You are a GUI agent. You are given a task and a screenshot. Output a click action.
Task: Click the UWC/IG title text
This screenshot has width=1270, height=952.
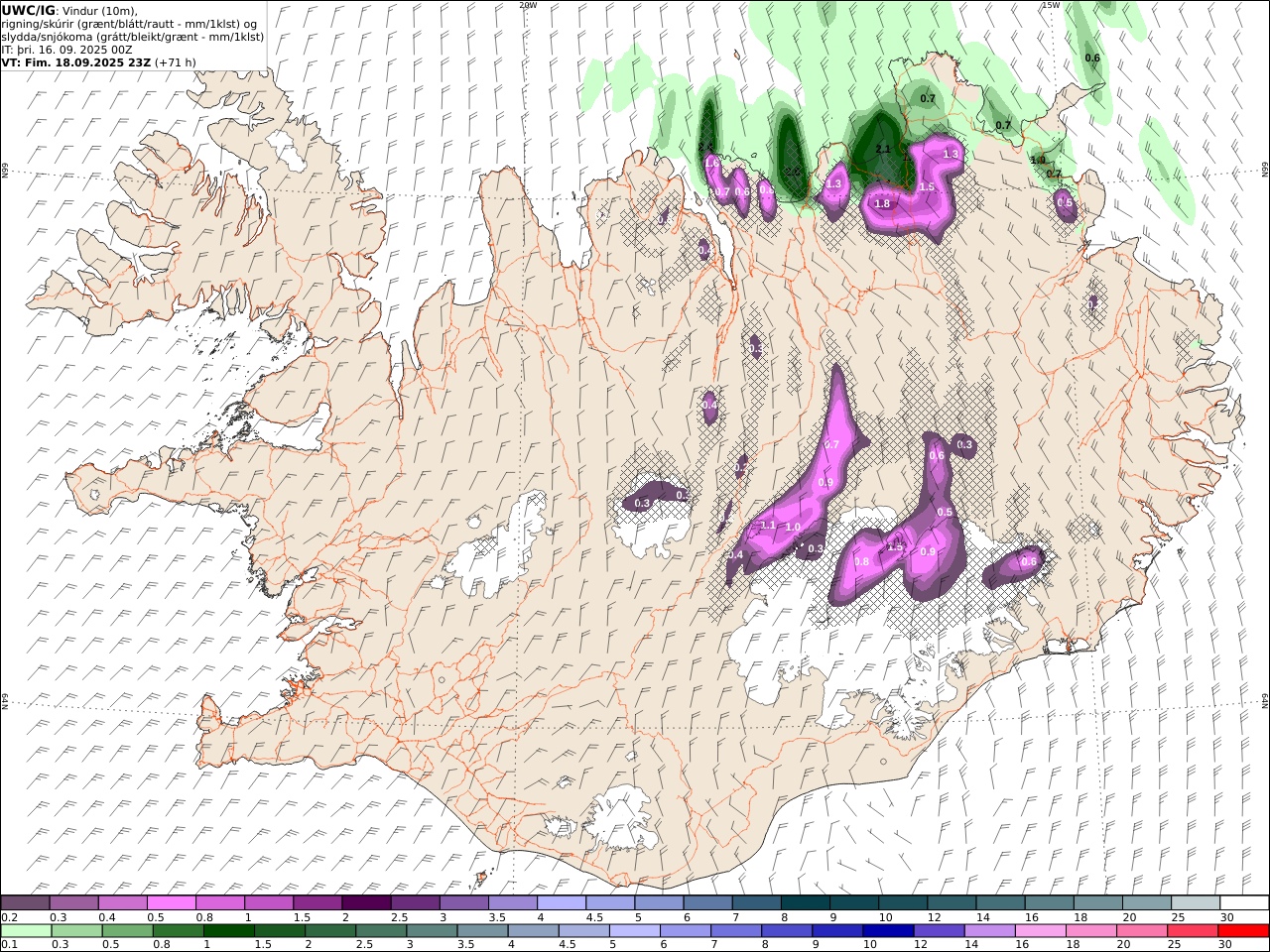[x=29, y=10]
